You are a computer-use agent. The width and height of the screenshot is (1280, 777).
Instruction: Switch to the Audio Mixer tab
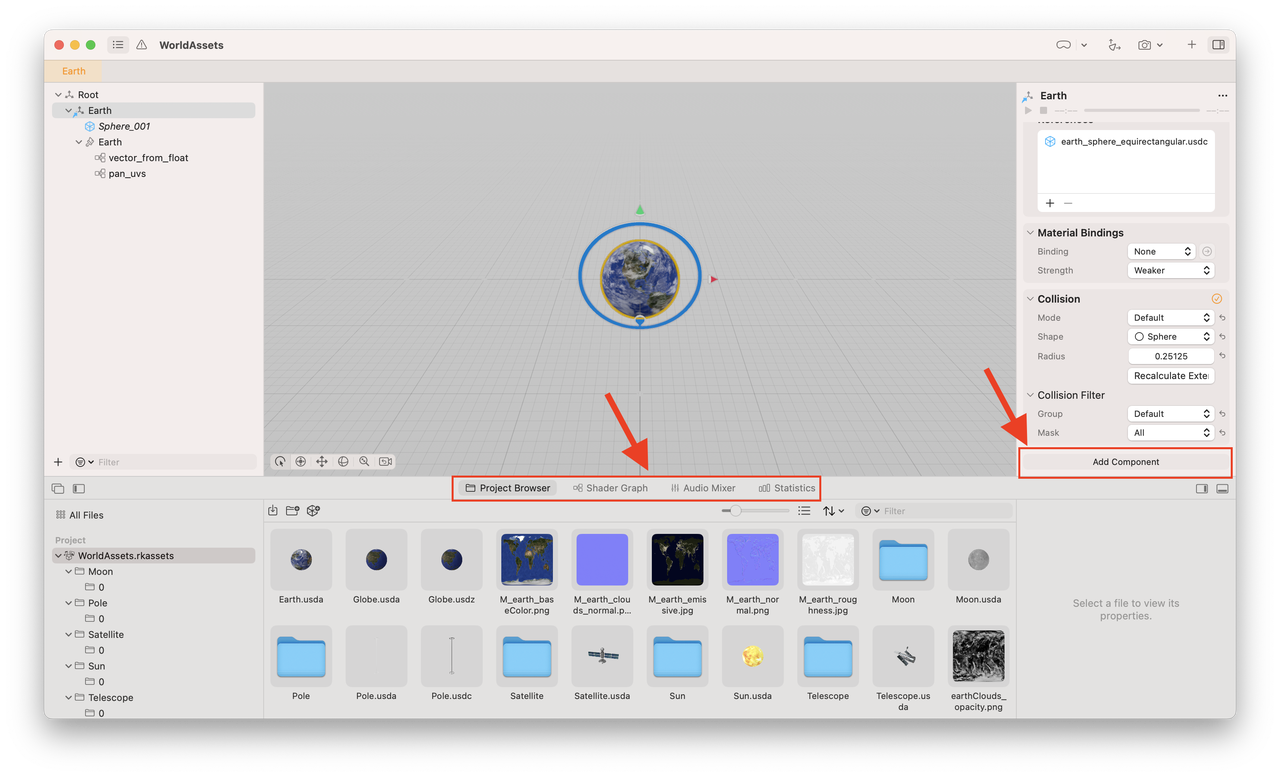pos(703,488)
